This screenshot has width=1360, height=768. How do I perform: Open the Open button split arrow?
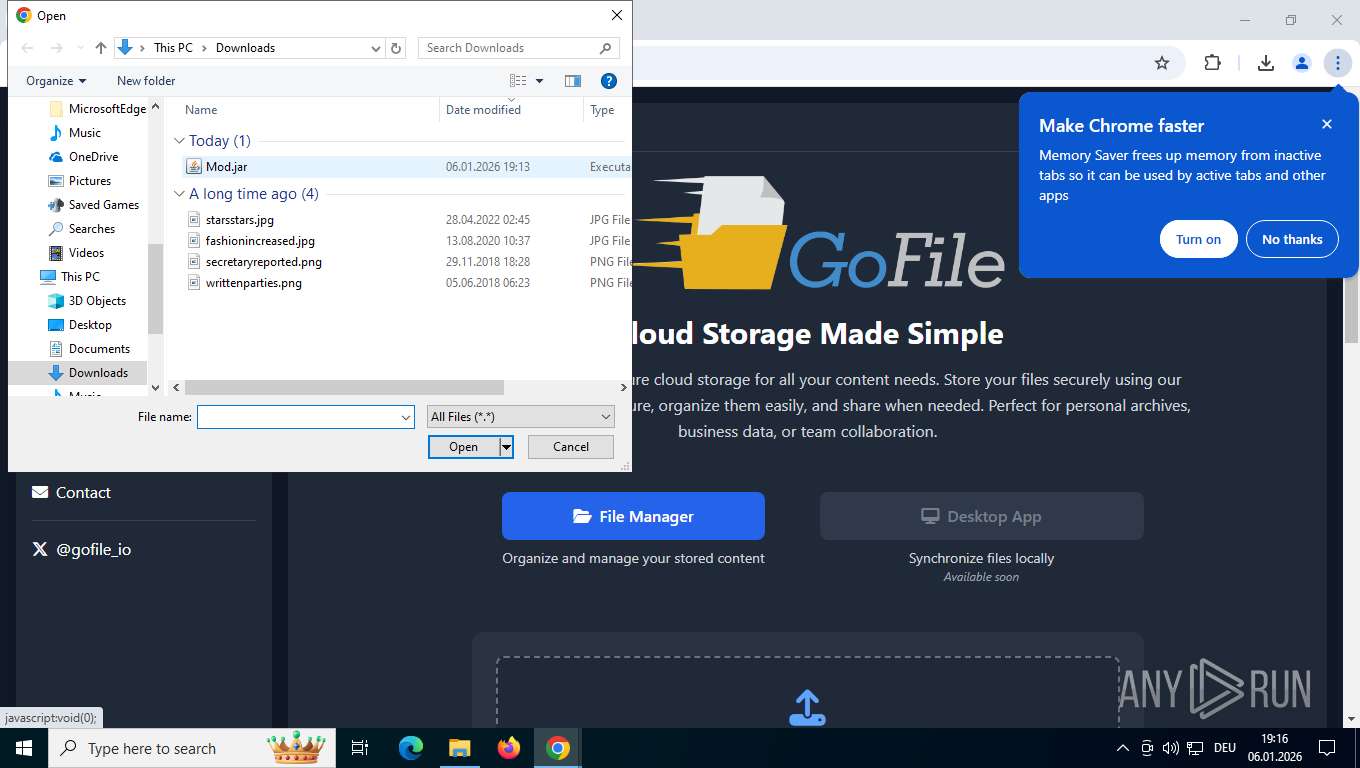click(507, 447)
